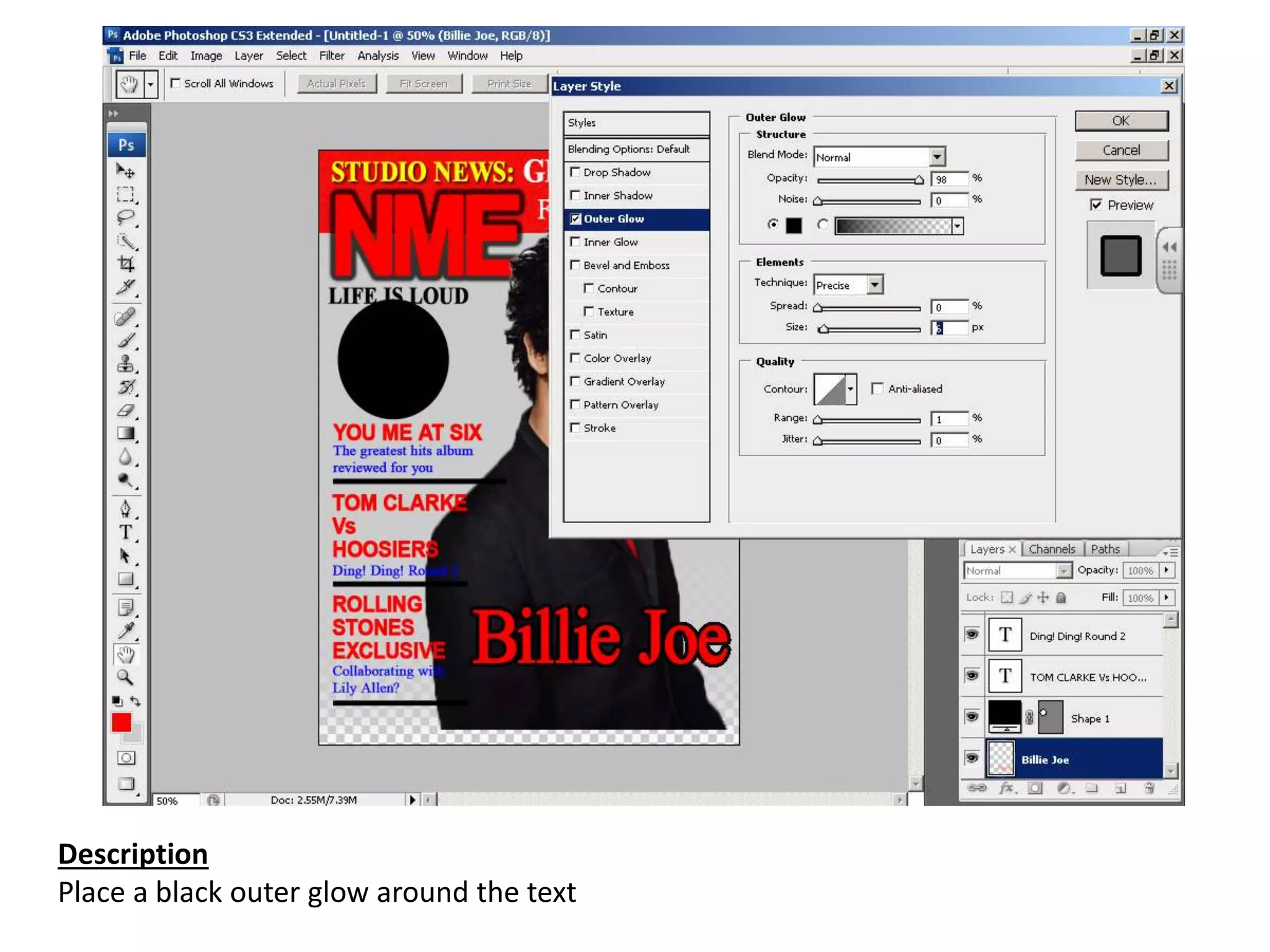This screenshot has height=952, width=1270.
Task: Click OK in Layer Style dialog
Action: click(x=1121, y=121)
